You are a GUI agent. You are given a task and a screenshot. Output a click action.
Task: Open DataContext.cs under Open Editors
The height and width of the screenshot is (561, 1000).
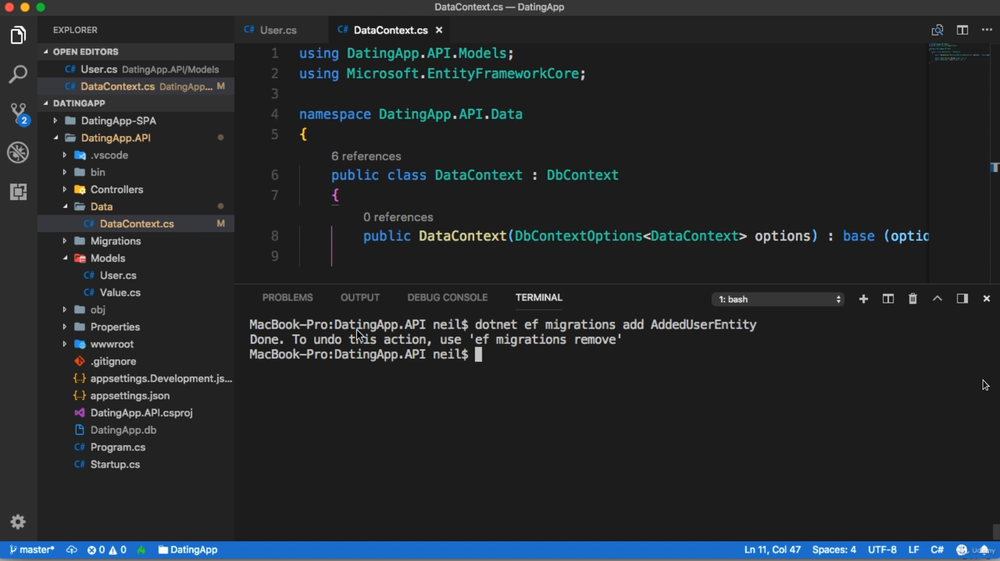click(136, 86)
